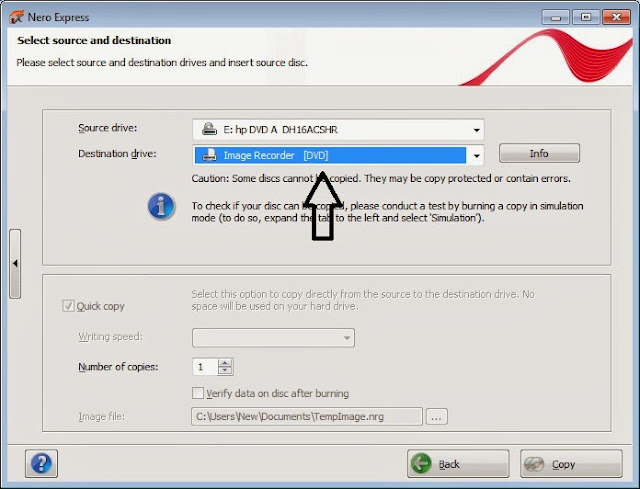640x489 pixels.
Task: Click the Number of copies field
Action: coord(205,367)
